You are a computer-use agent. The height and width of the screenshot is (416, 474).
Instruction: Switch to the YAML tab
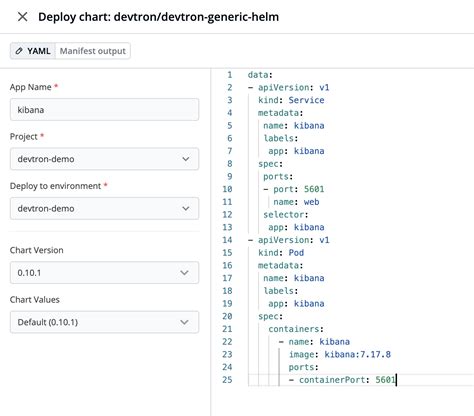(33, 51)
